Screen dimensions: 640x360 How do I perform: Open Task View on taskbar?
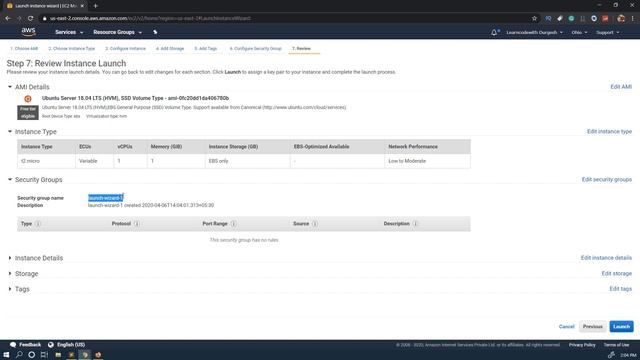pyautogui.click(x=44, y=355)
